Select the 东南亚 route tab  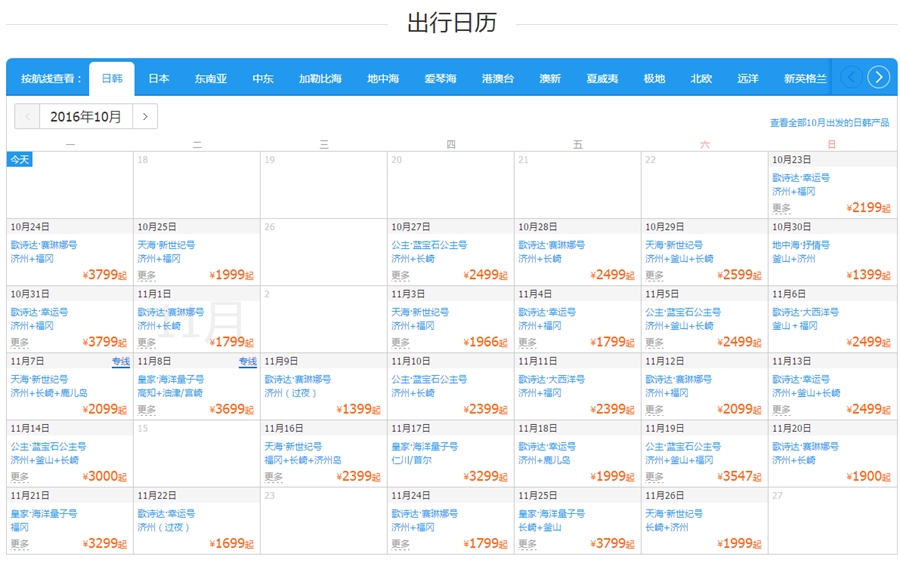[x=211, y=79]
